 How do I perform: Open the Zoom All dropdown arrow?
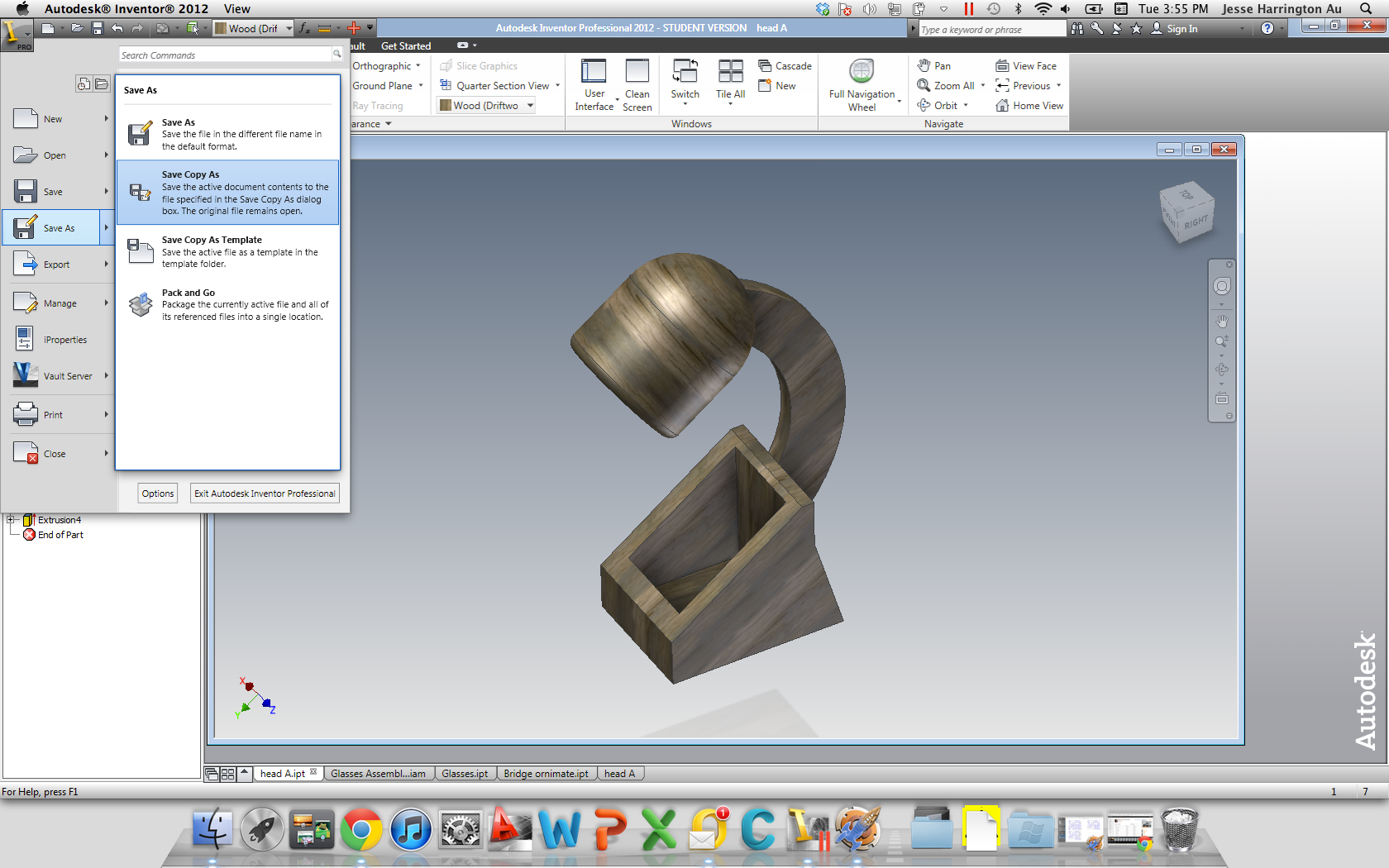(x=982, y=85)
